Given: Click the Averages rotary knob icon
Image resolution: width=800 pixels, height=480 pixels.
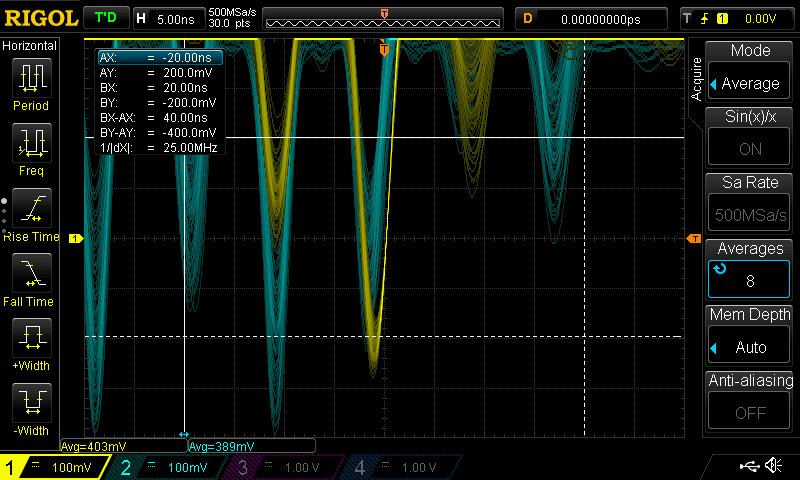Looking at the screenshot, I should click(720, 268).
